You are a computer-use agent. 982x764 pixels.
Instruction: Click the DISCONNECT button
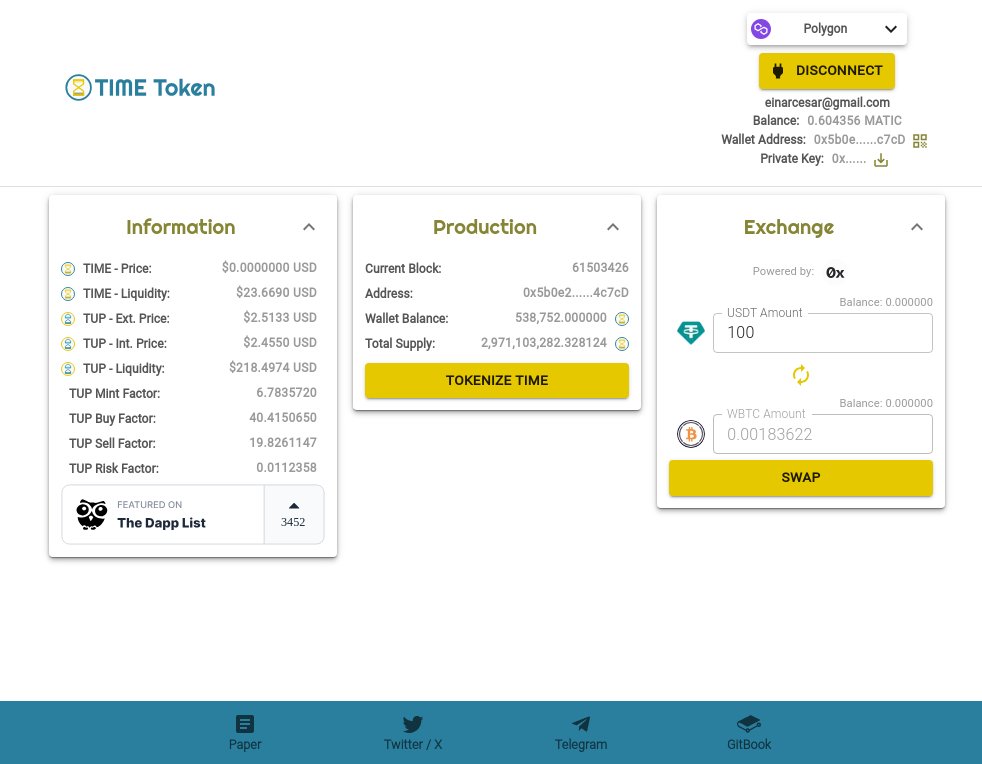point(827,71)
